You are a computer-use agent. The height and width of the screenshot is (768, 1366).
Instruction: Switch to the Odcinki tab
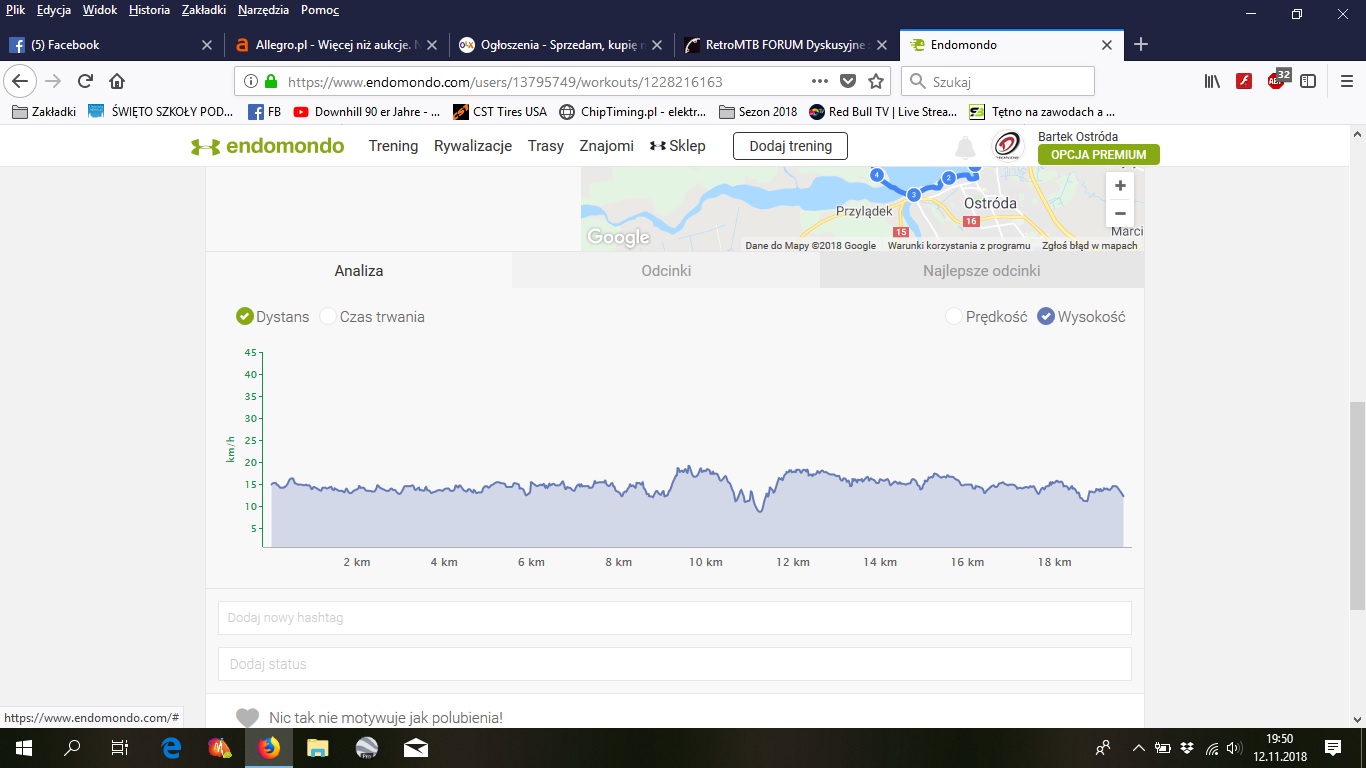click(666, 271)
